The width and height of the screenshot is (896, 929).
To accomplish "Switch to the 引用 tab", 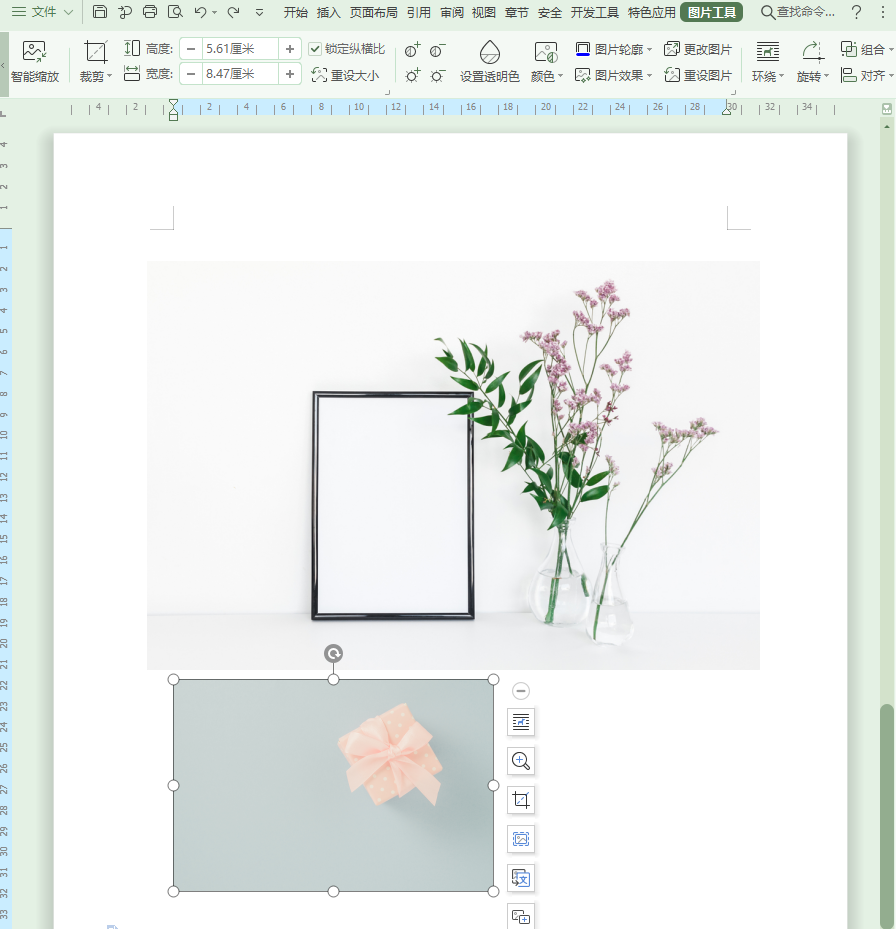I will (418, 12).
